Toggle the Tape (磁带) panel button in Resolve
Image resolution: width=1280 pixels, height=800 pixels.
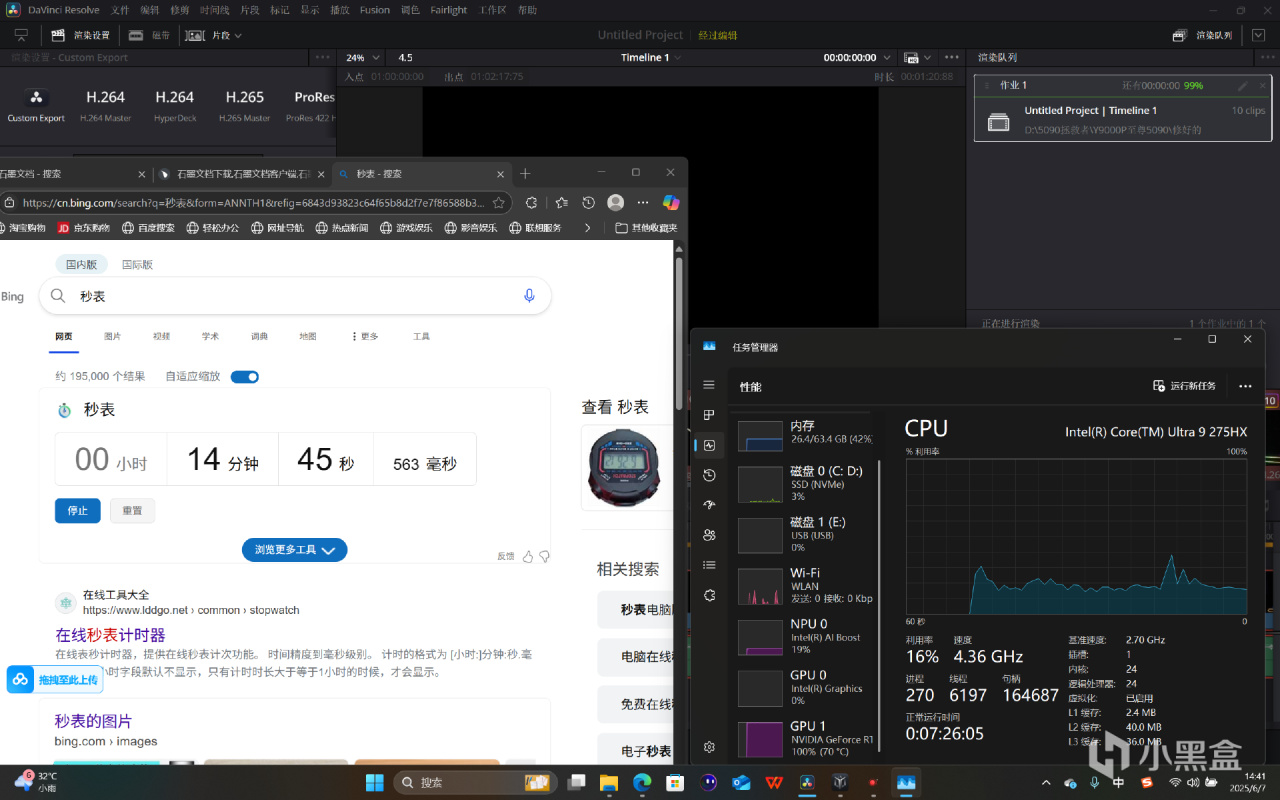149,35
